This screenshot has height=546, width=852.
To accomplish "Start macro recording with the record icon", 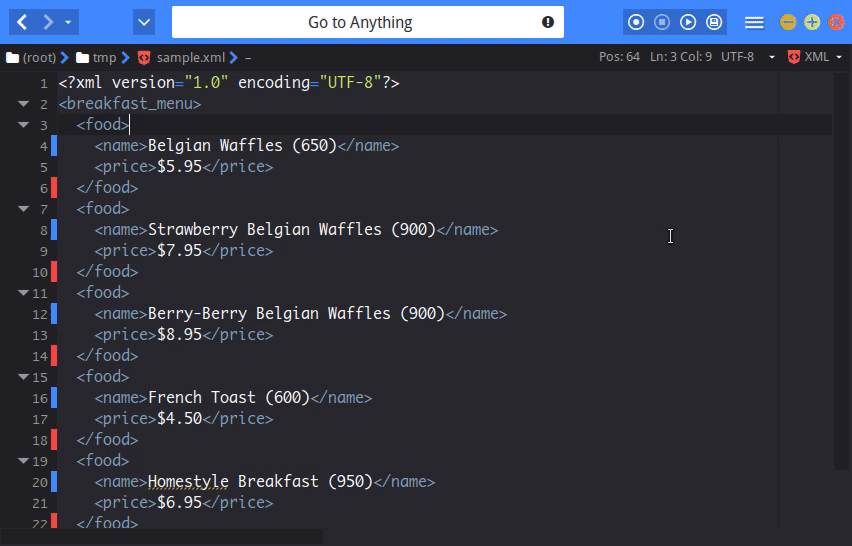I will pos(636,22).
